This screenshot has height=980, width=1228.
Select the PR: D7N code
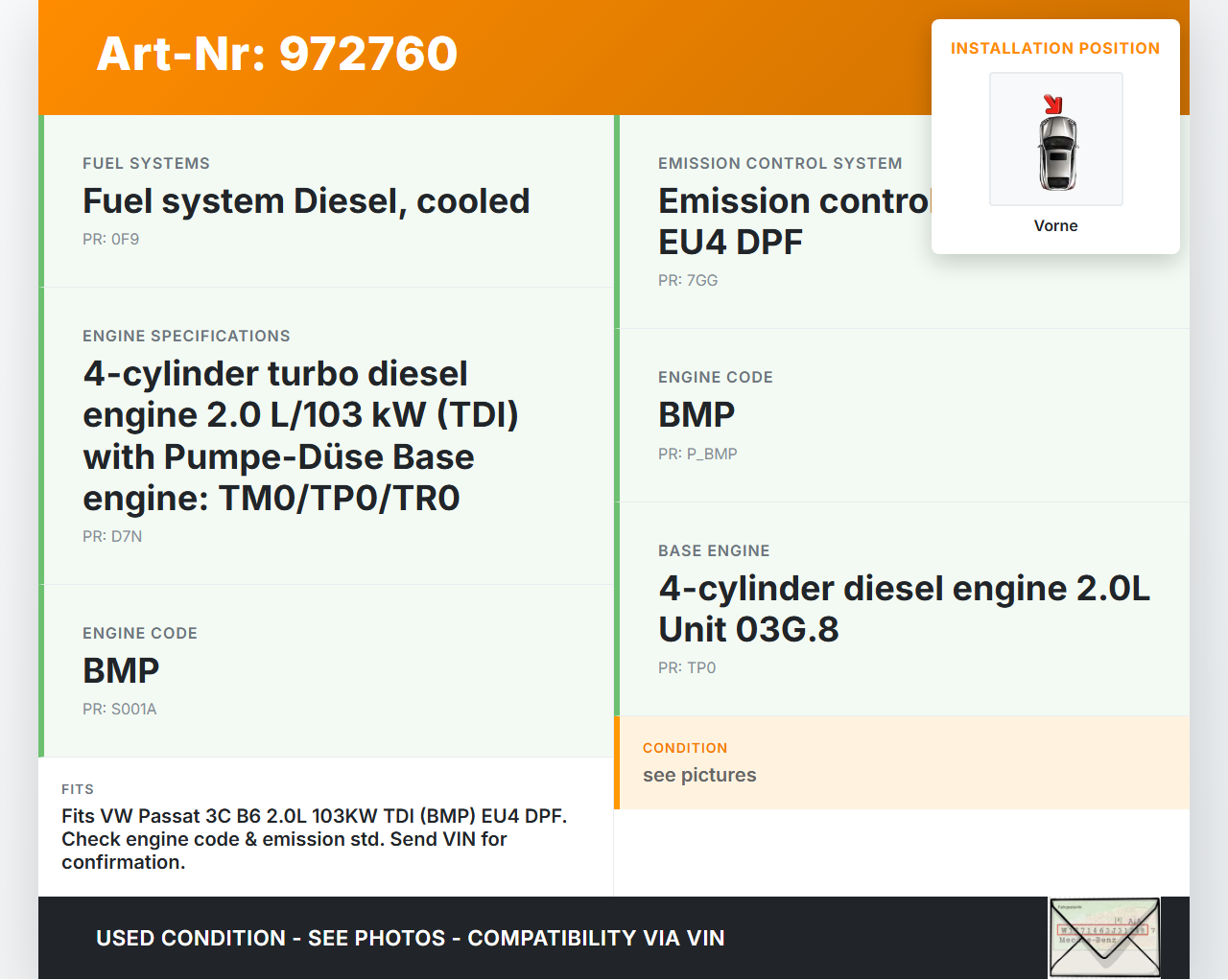[x=112, y=537]
